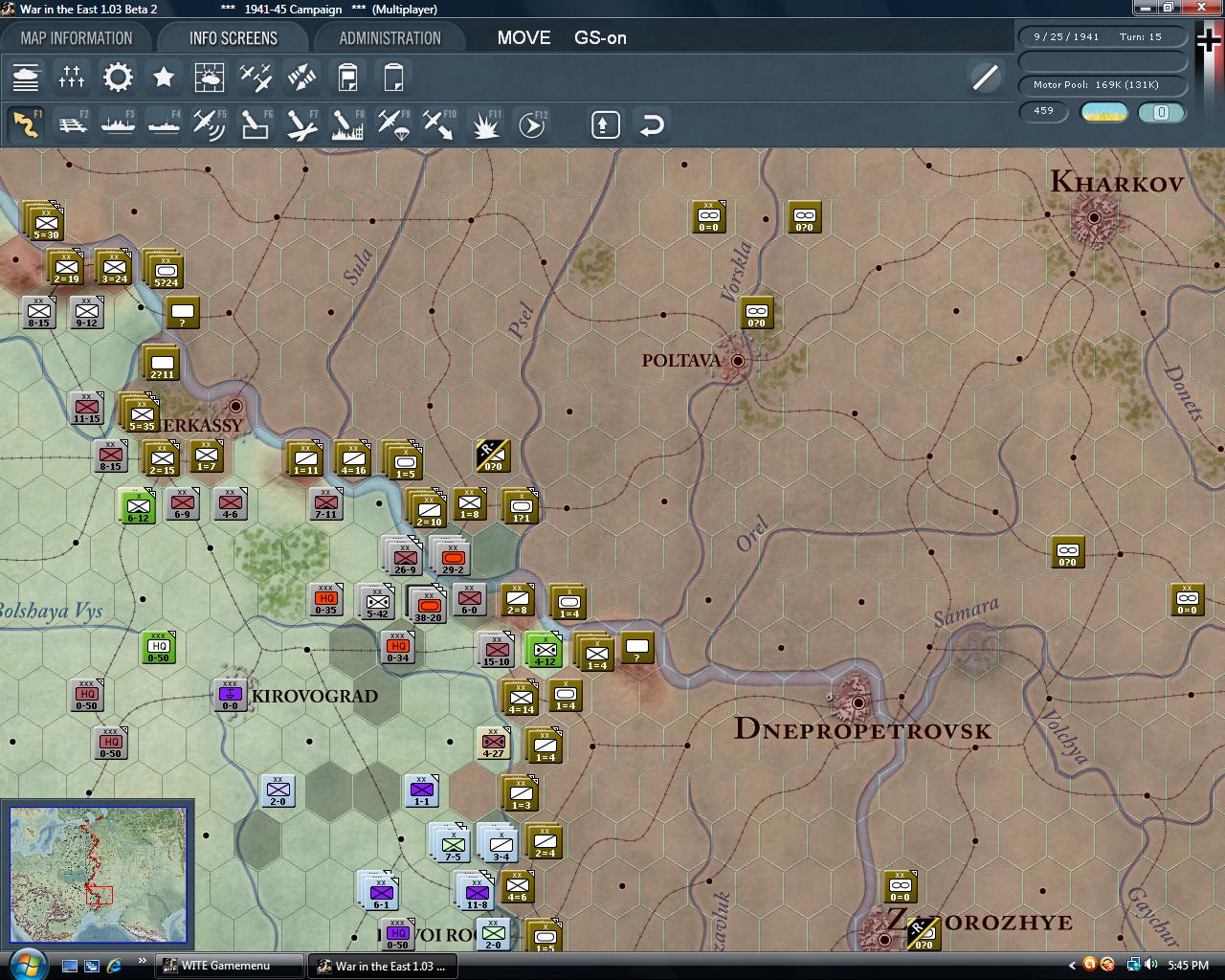The image size is (1225, 980).
Task: Select the green 6-12 unit counter
Action: 138,507
